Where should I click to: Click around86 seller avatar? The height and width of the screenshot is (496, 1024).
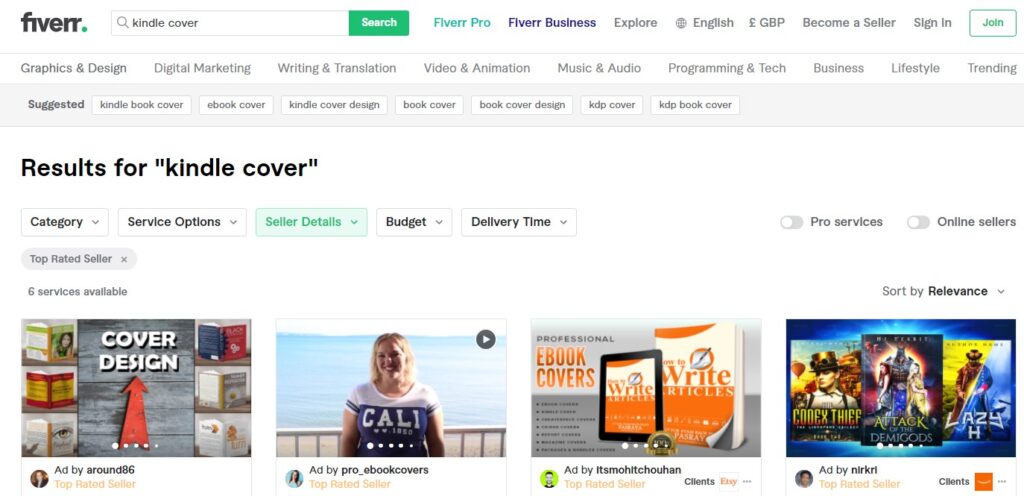pos(39,478)
